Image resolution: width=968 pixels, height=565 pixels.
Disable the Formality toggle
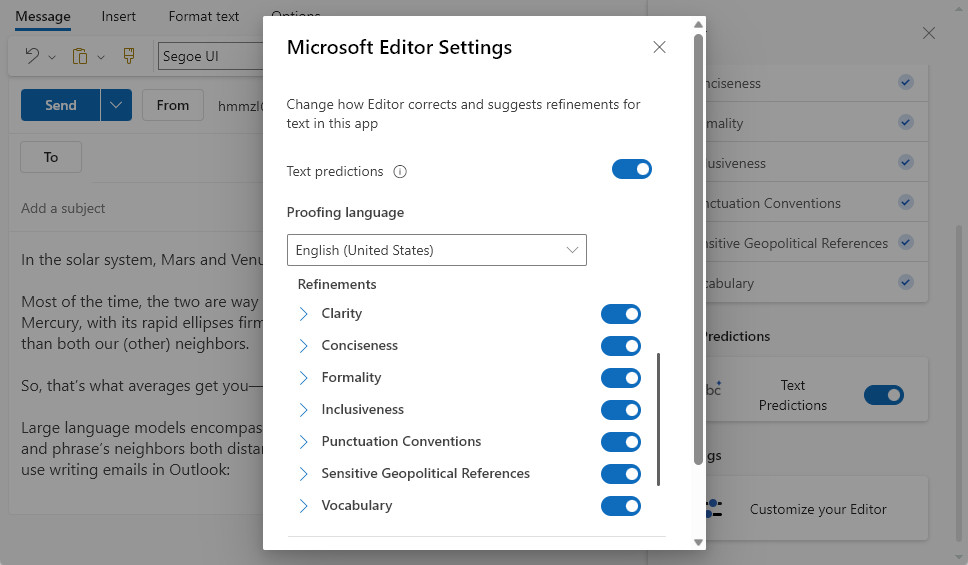[620, 378]
